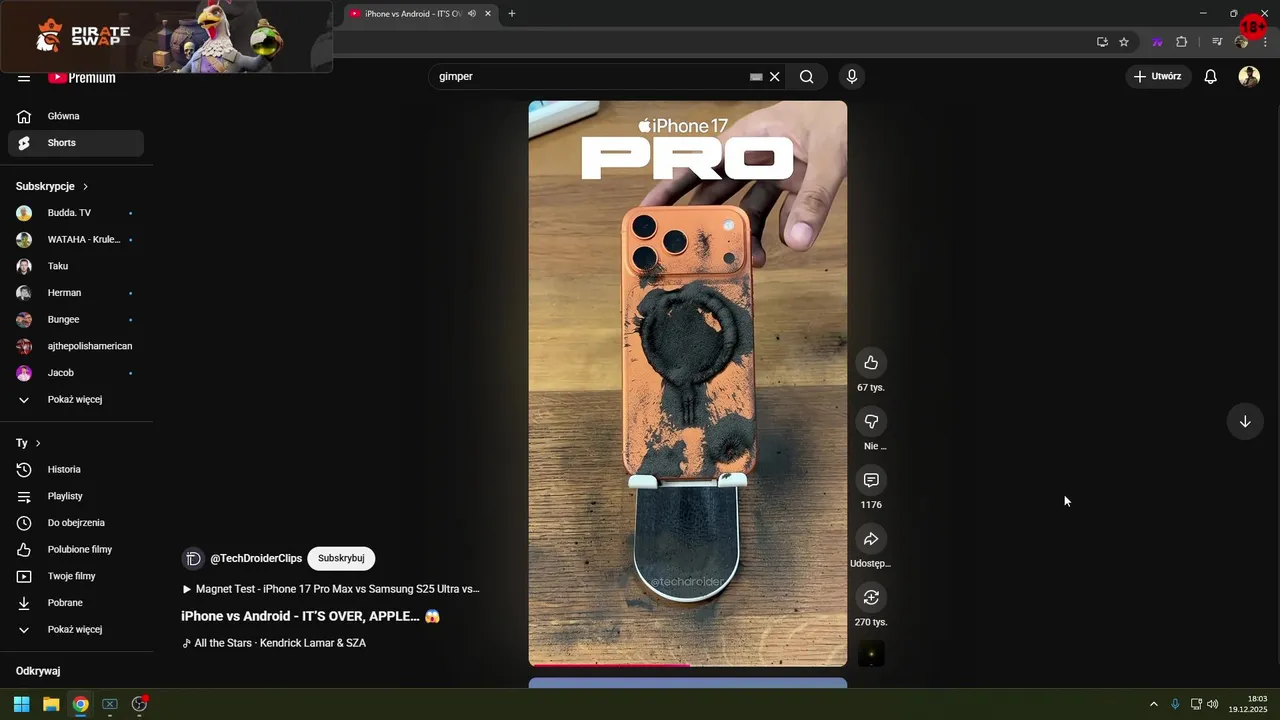This screenshot has height=720, width=1280.
Task: Open Chrome media controls icon
Action: (x=1217, y=42)
